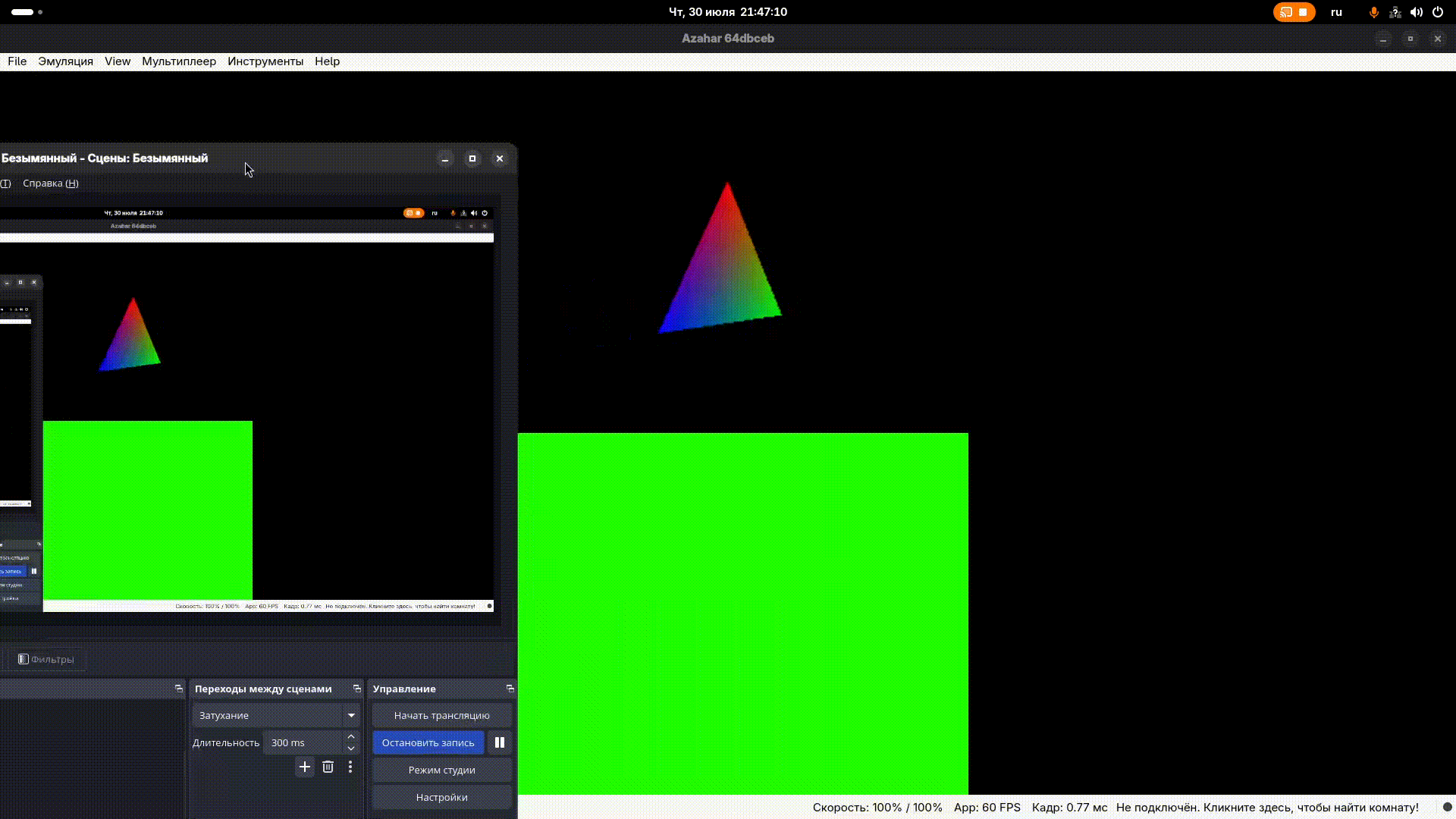Click Остановить запись to stop recording
This screenshot has width=1456, height=819.
click(x=428, y=742)
